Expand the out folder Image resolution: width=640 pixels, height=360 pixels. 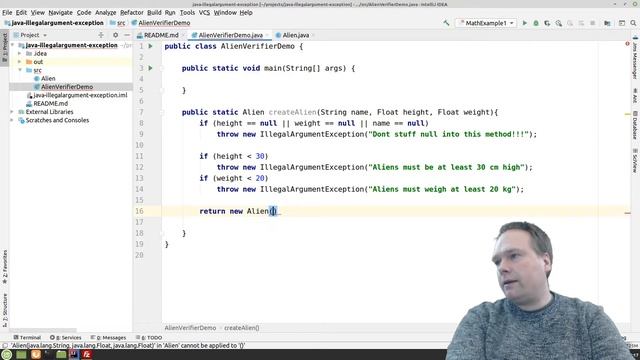coord(20,62)
